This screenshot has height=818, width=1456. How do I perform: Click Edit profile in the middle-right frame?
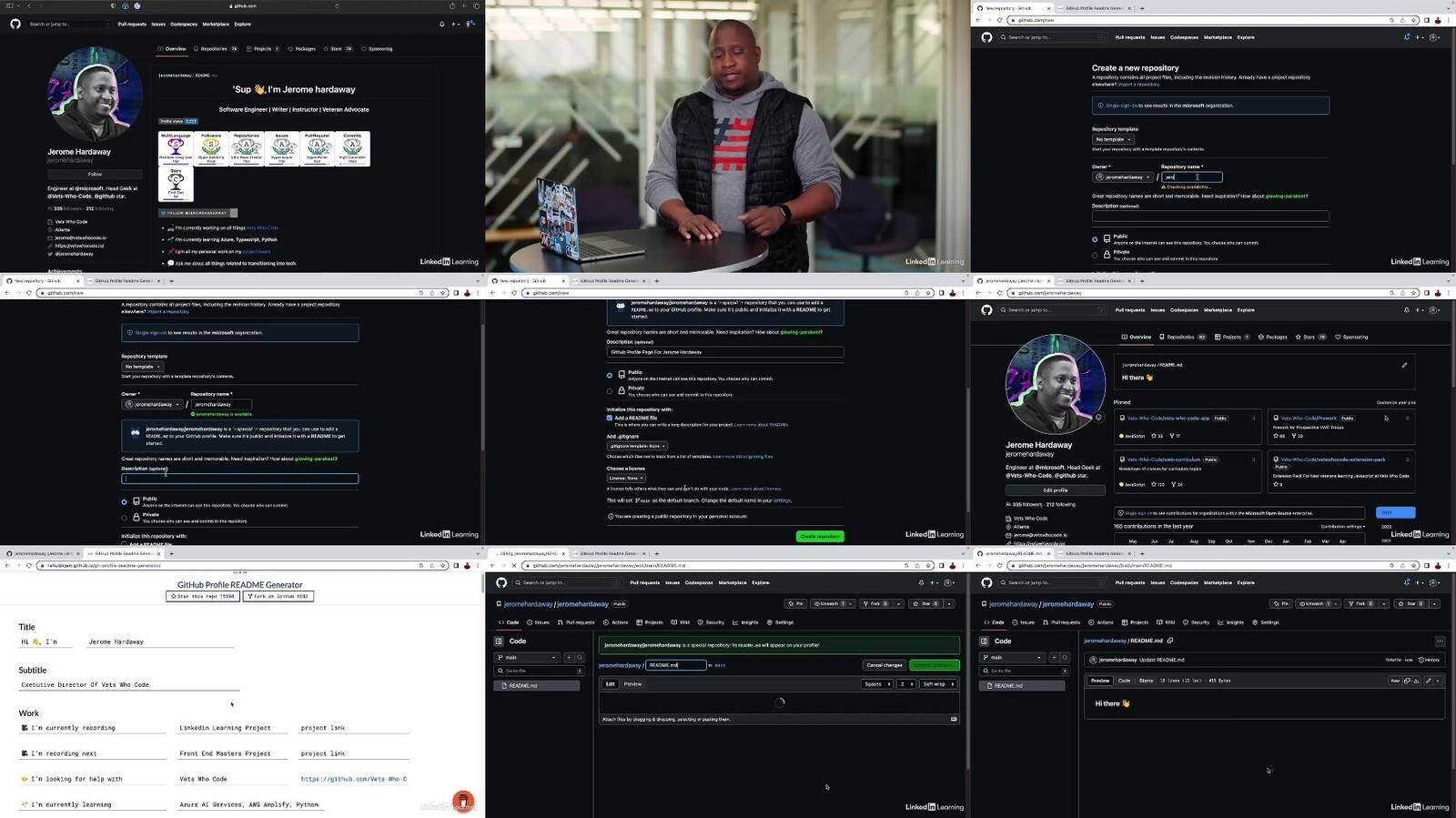tap(1056, 490)
